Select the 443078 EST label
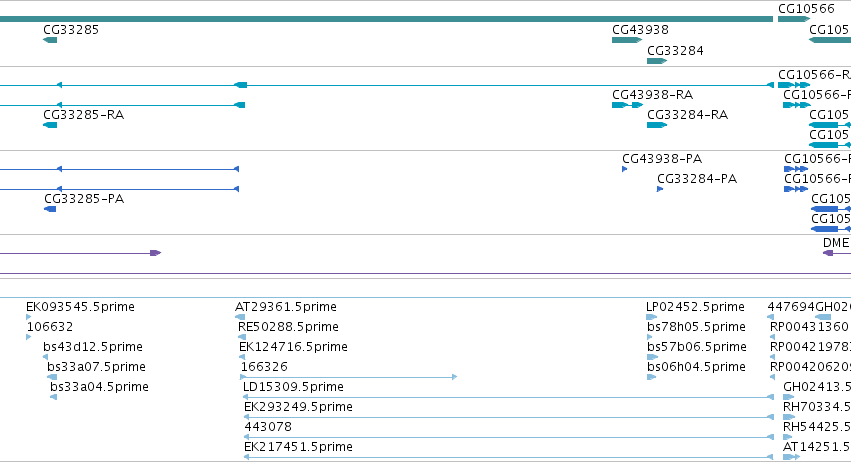This screenshot has height=462, width=851. (268, 427)
